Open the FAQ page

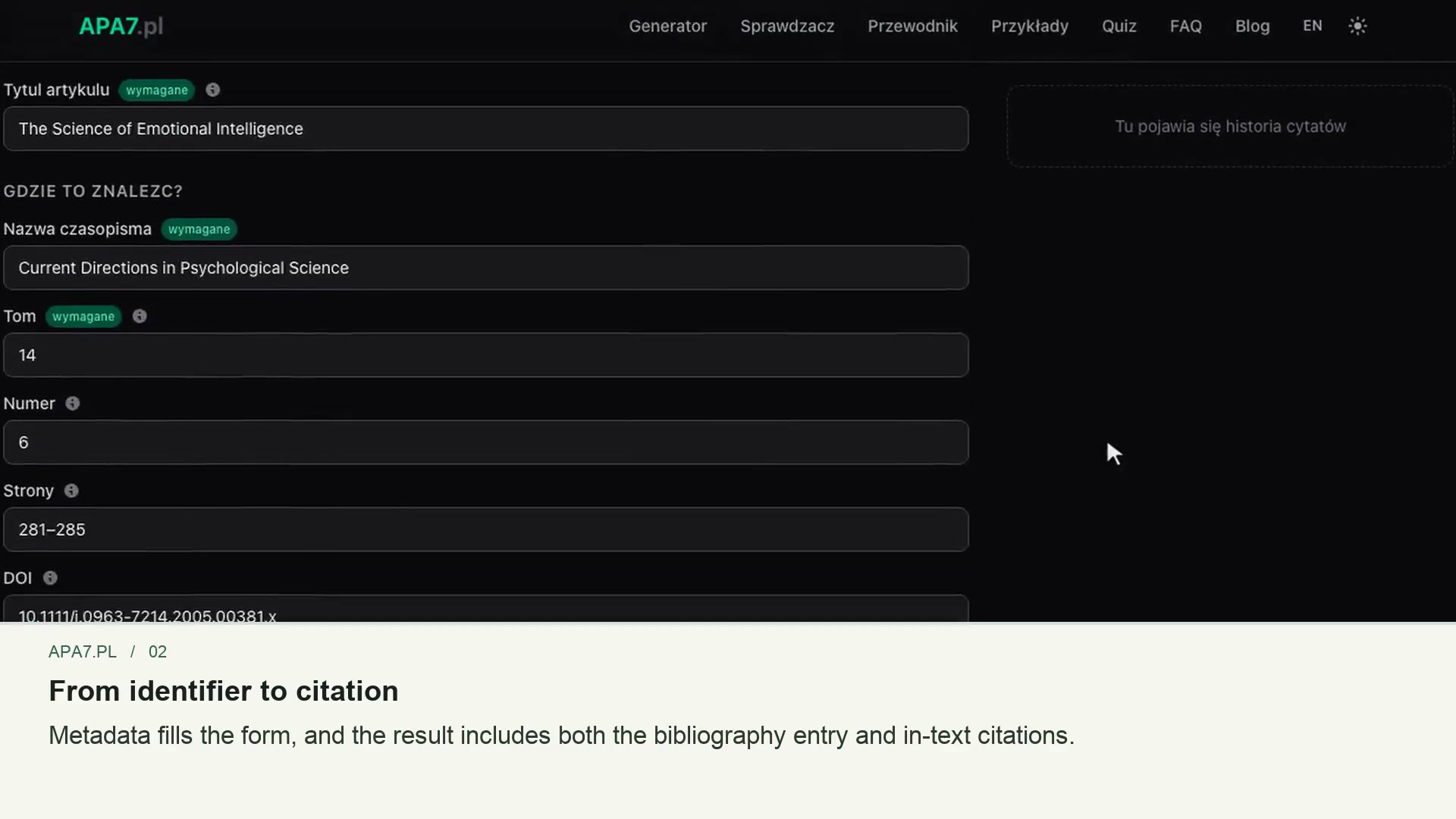(x=1186, y=26)
